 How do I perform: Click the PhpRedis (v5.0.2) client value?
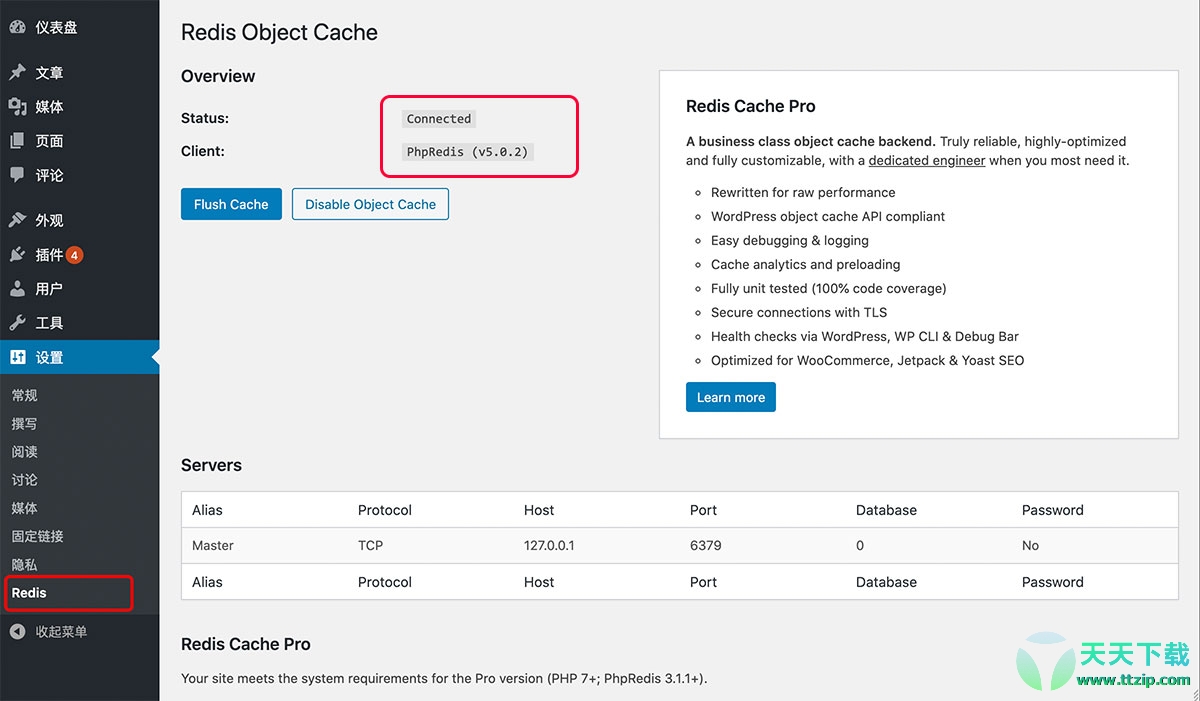467,152
